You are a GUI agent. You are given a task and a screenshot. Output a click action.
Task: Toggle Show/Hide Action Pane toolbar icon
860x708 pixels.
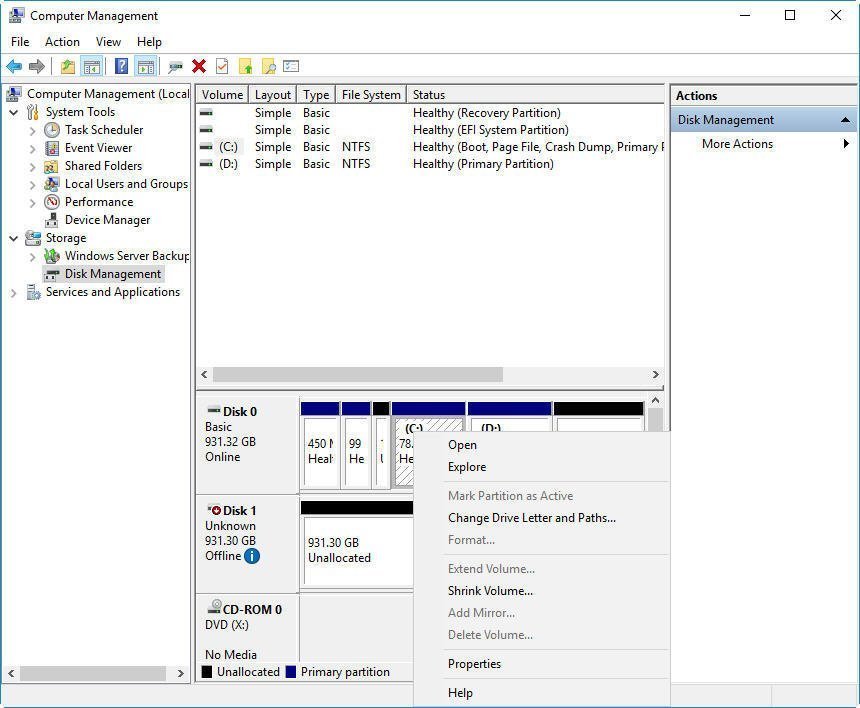point(146,67)
